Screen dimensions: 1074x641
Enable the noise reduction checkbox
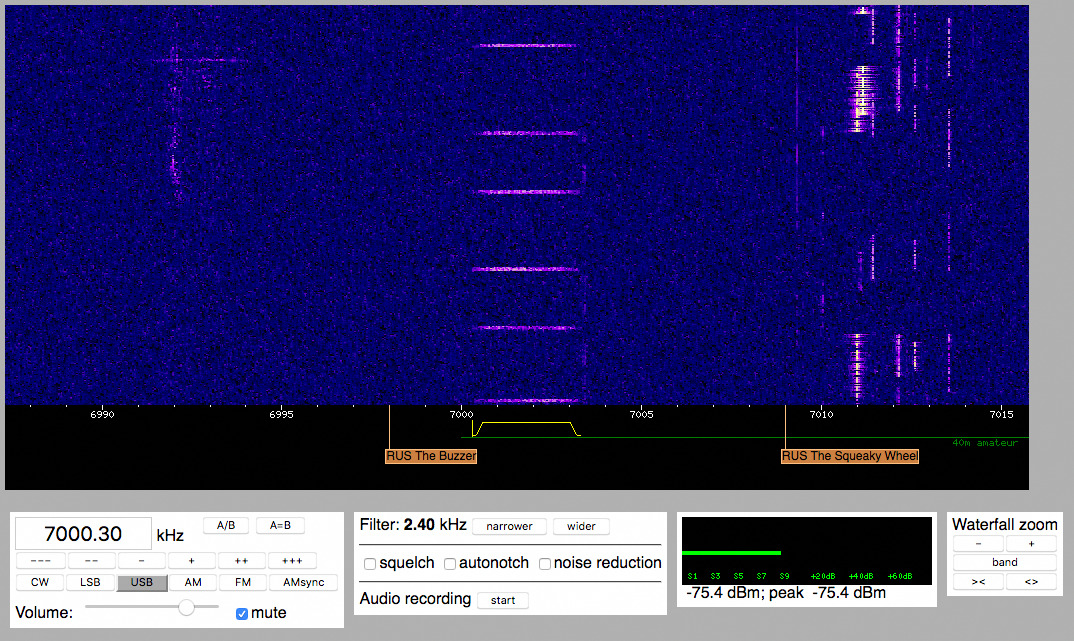click(x=545, y=564)
